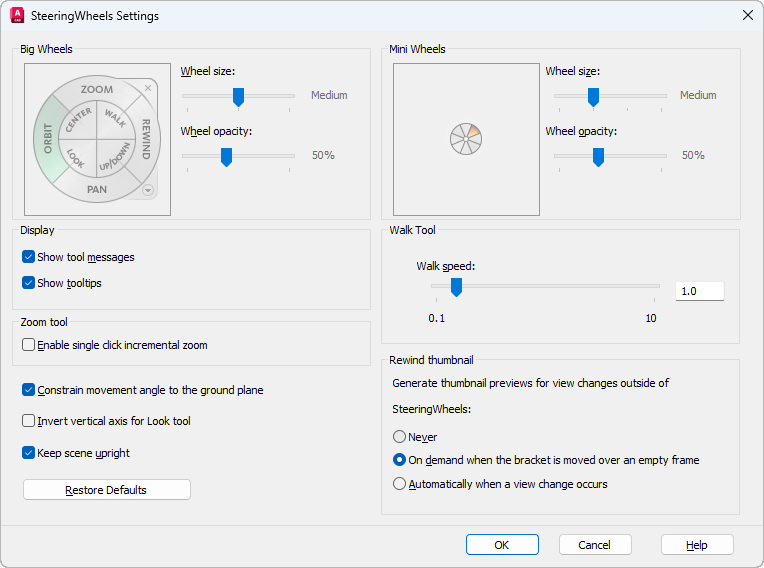This screenshot has width=764, height=568.
Task: Select On demand rewind thumbnail option
Action: point(400,460)
